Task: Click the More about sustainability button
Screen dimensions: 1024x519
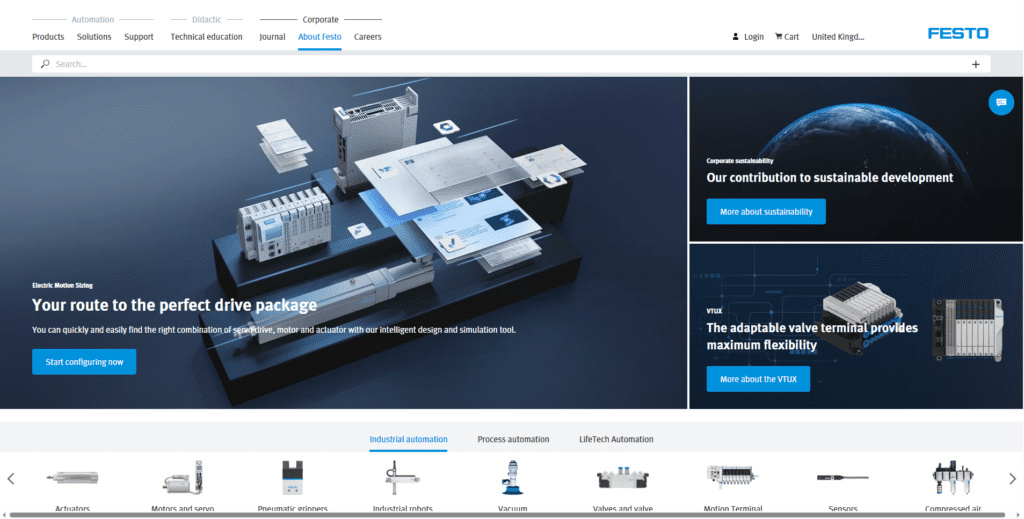Action: [766, 212]
